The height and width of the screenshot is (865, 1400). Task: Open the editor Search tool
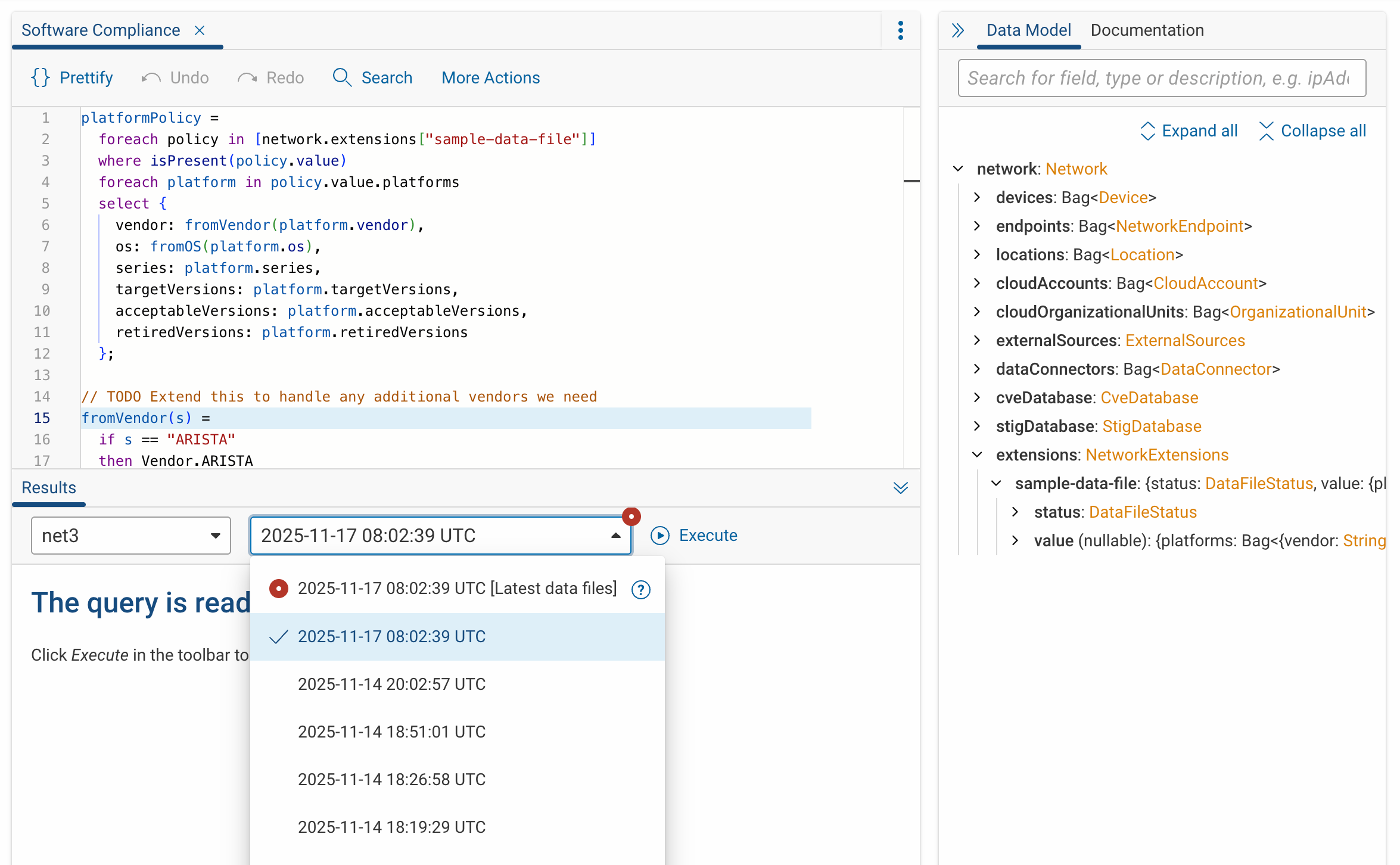coord(373,77)
